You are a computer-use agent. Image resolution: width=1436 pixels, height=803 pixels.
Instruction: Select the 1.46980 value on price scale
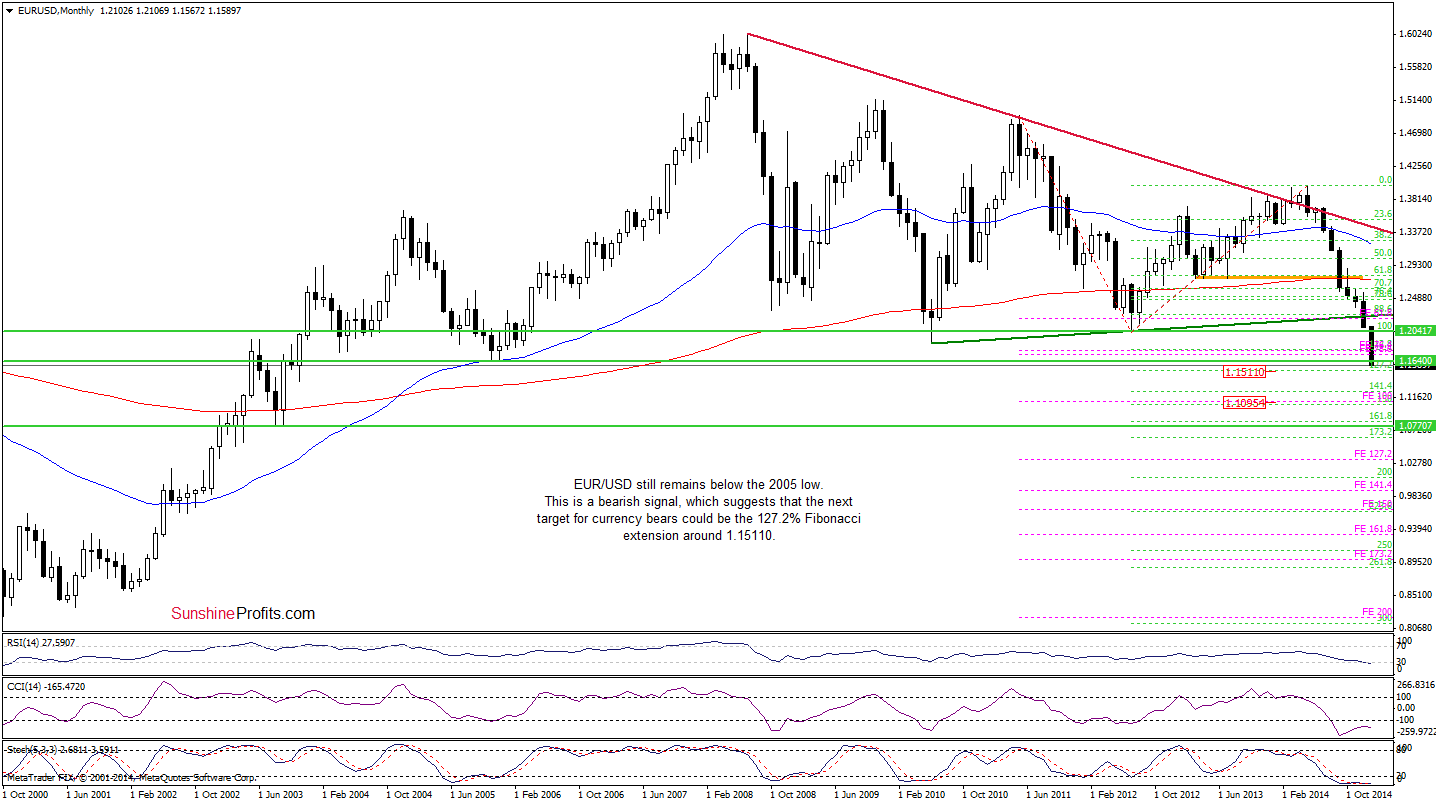tap(1415, 133)
